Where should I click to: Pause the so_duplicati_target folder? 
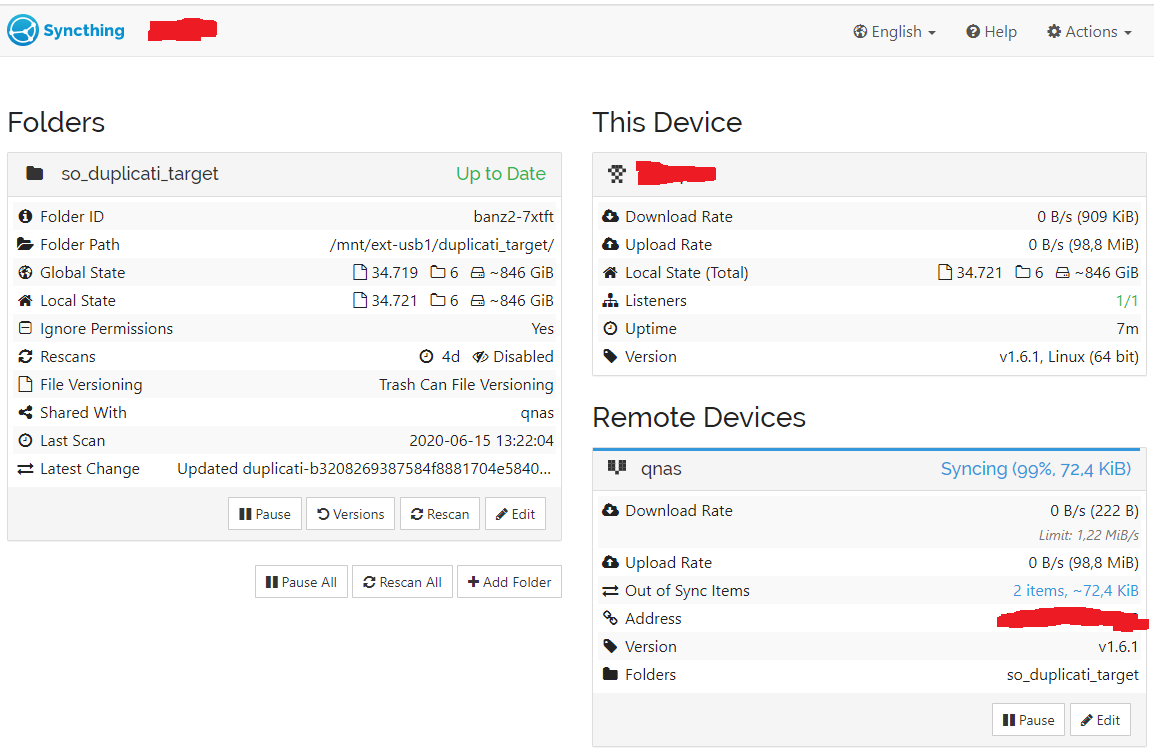265,514
